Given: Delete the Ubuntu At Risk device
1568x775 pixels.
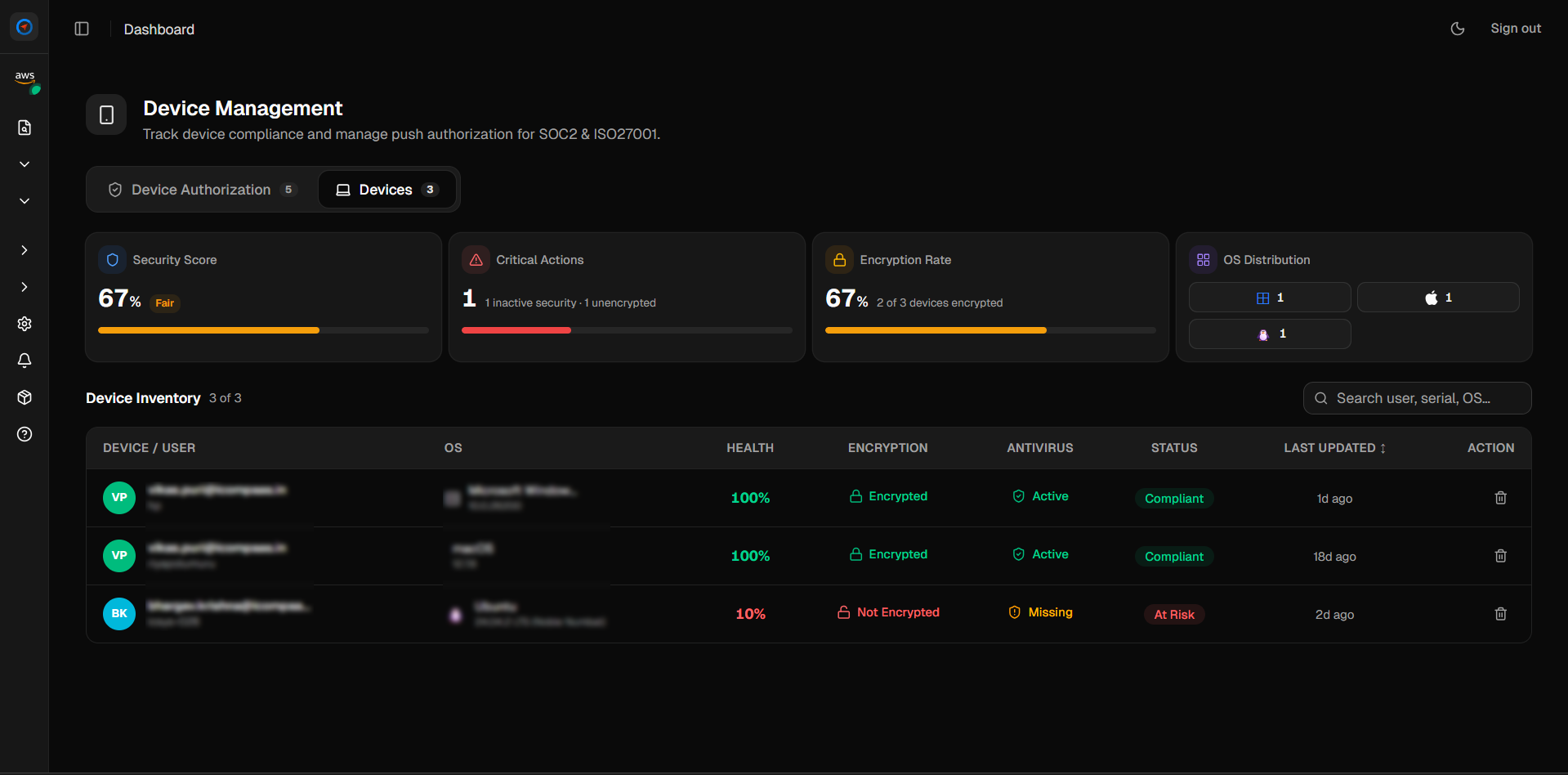Looking at the screenshot, I should click(x=1500, y=614).
